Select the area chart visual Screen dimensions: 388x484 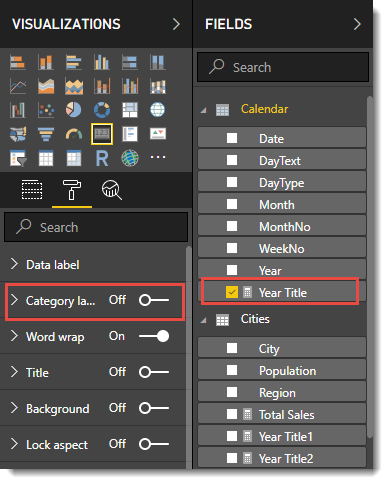(46, 86)
